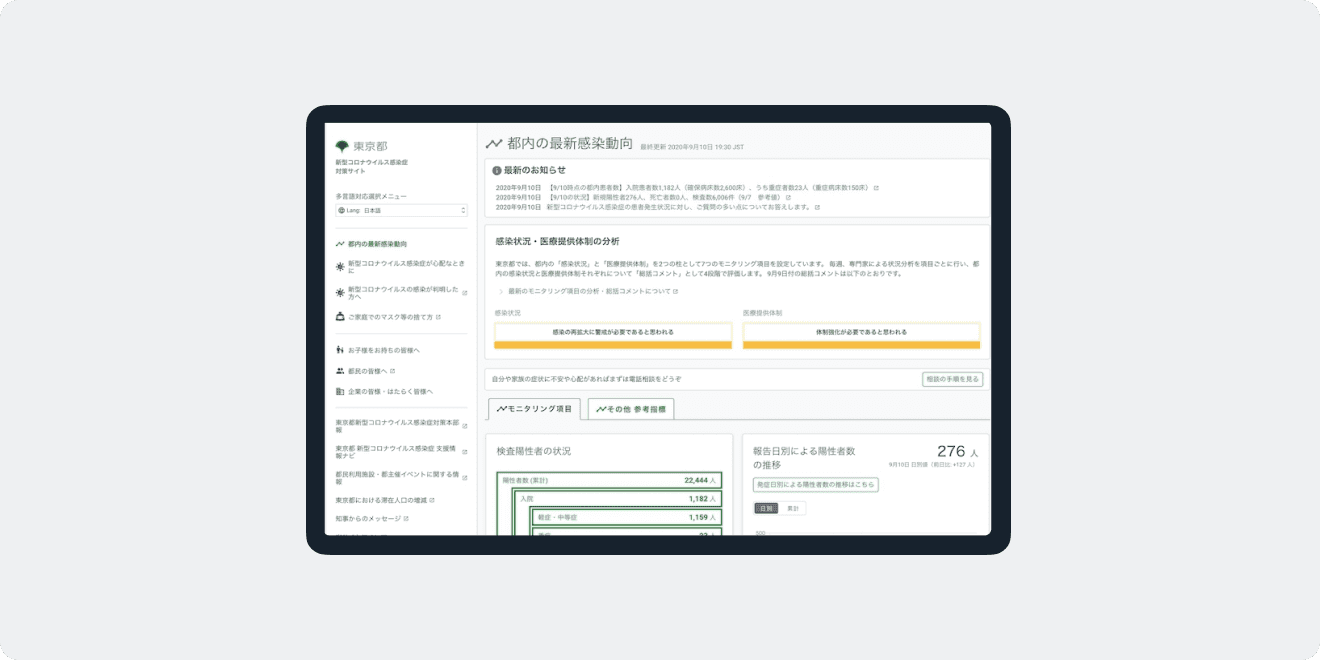This screenshot has width=1320, height=660.
Task: Open the 日本語 language selection dropdown
Action: pyautogui.click(x=400, y=210)
